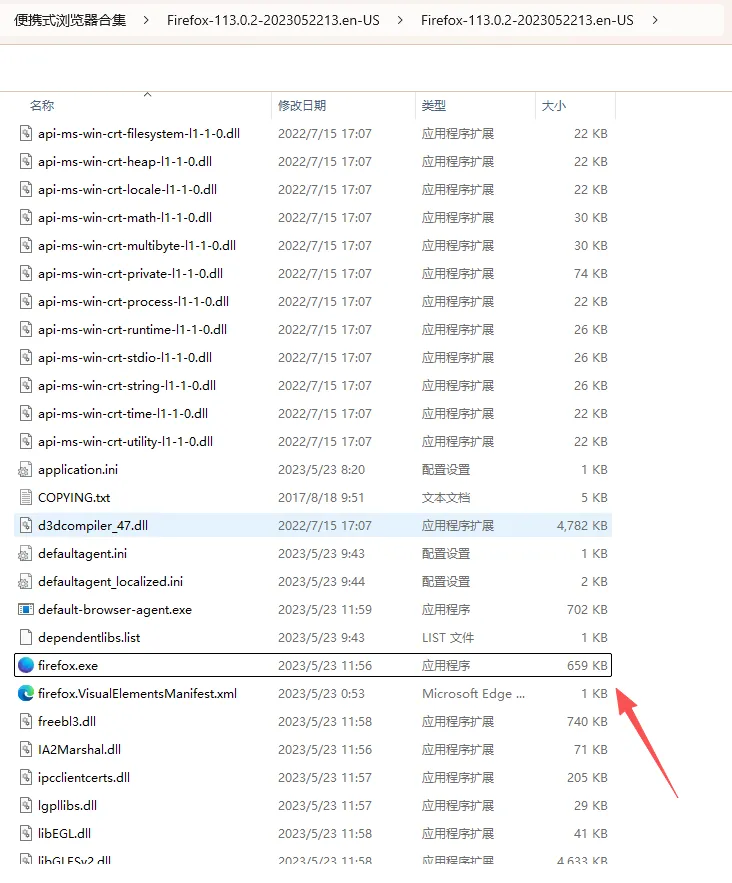Select file name lgpllibs.dll
Viewport: 732px width, 883px height.
coord(67,806)
